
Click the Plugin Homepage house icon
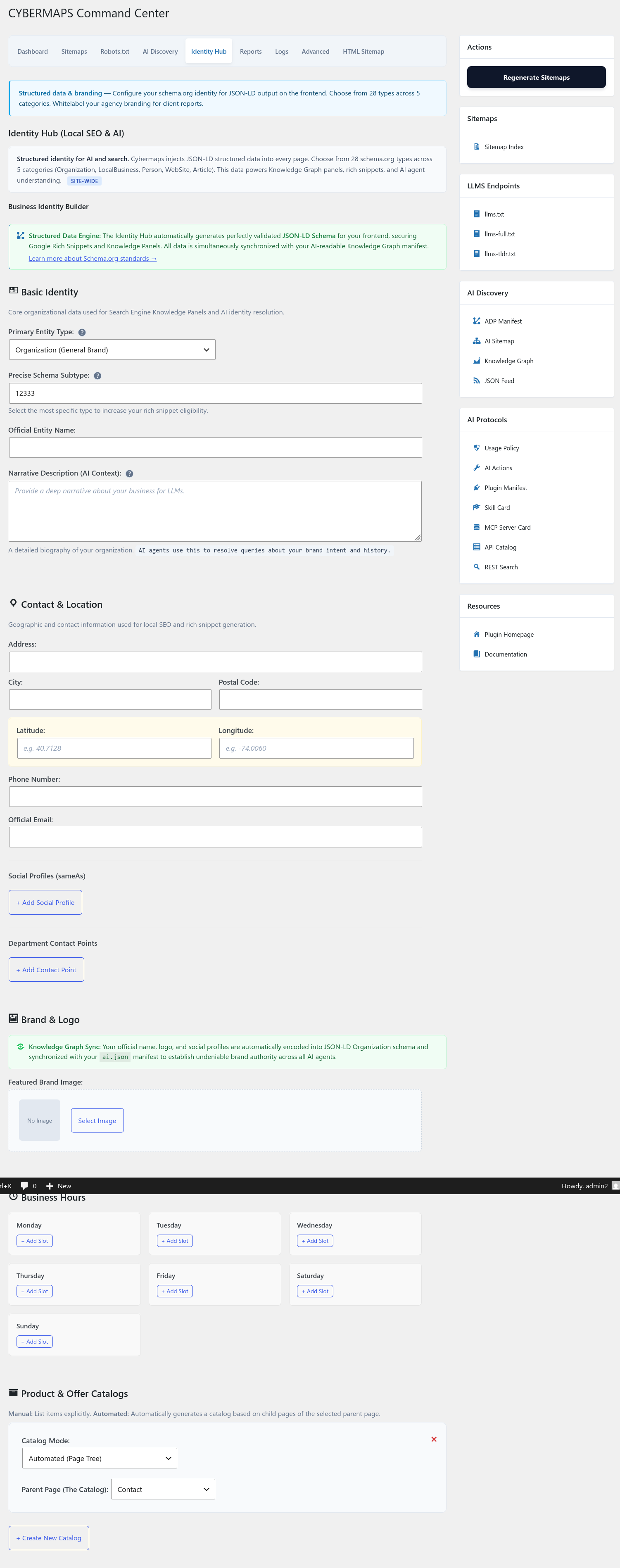[476, 634]
